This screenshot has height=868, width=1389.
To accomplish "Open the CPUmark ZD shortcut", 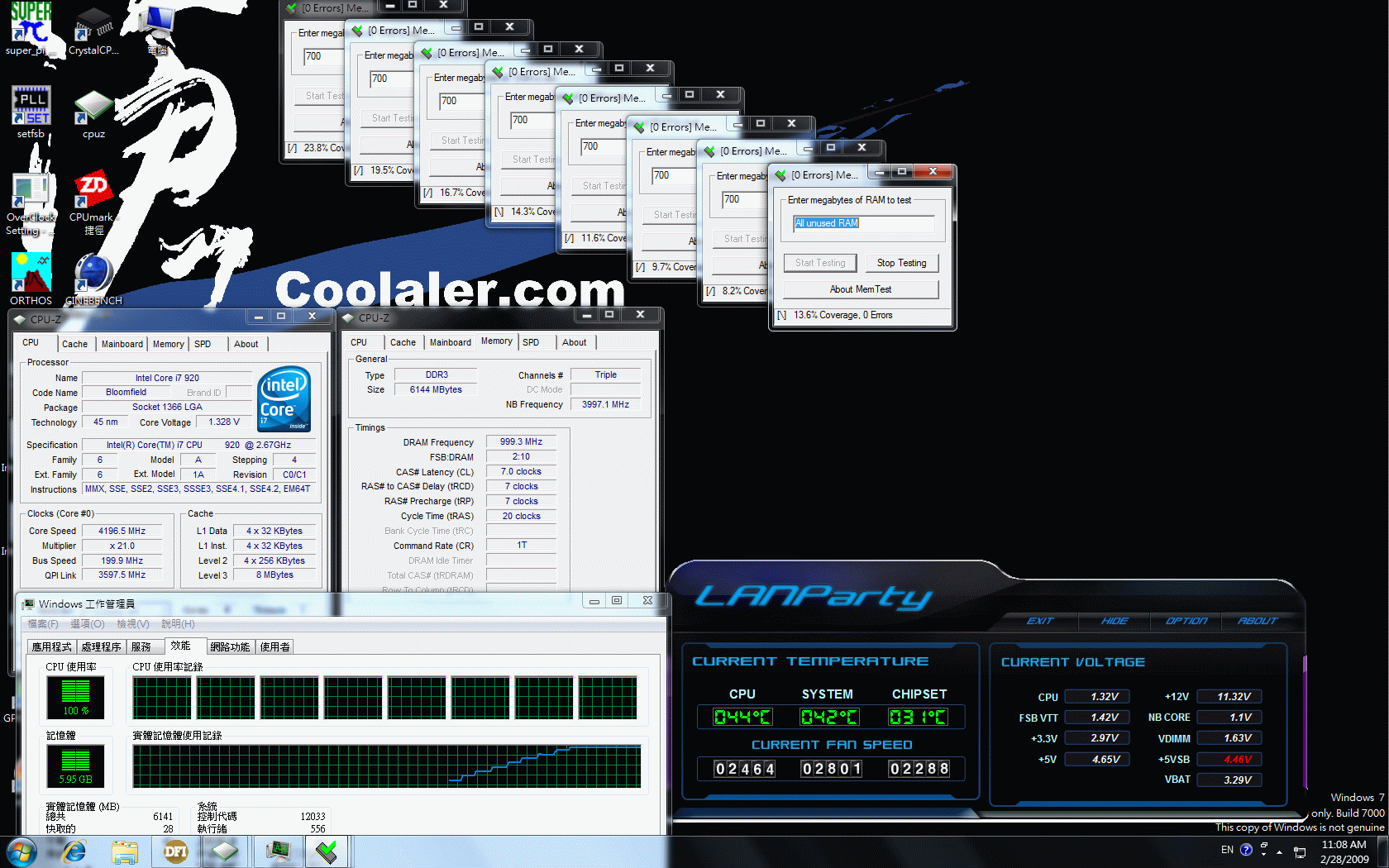I will 93,204.
